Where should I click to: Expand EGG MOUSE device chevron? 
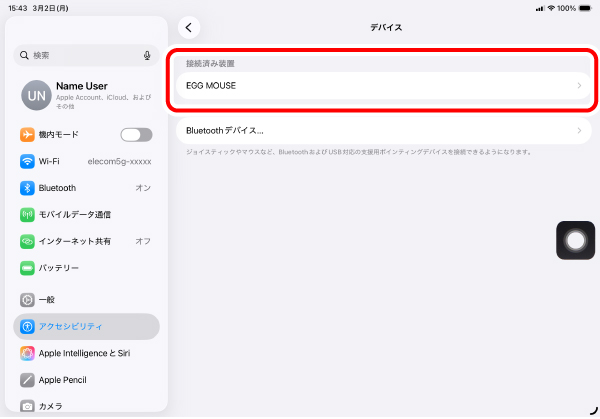[579, 86]
